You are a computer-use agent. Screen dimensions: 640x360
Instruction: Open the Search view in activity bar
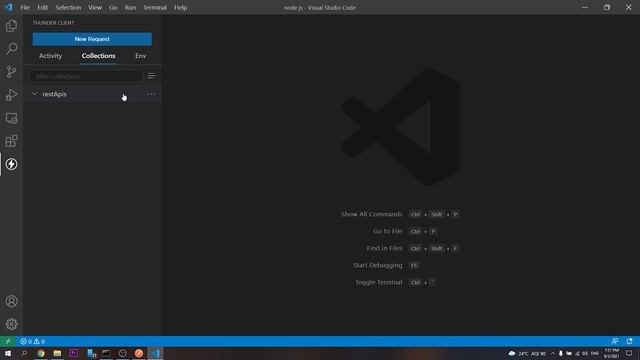(11, 49)
